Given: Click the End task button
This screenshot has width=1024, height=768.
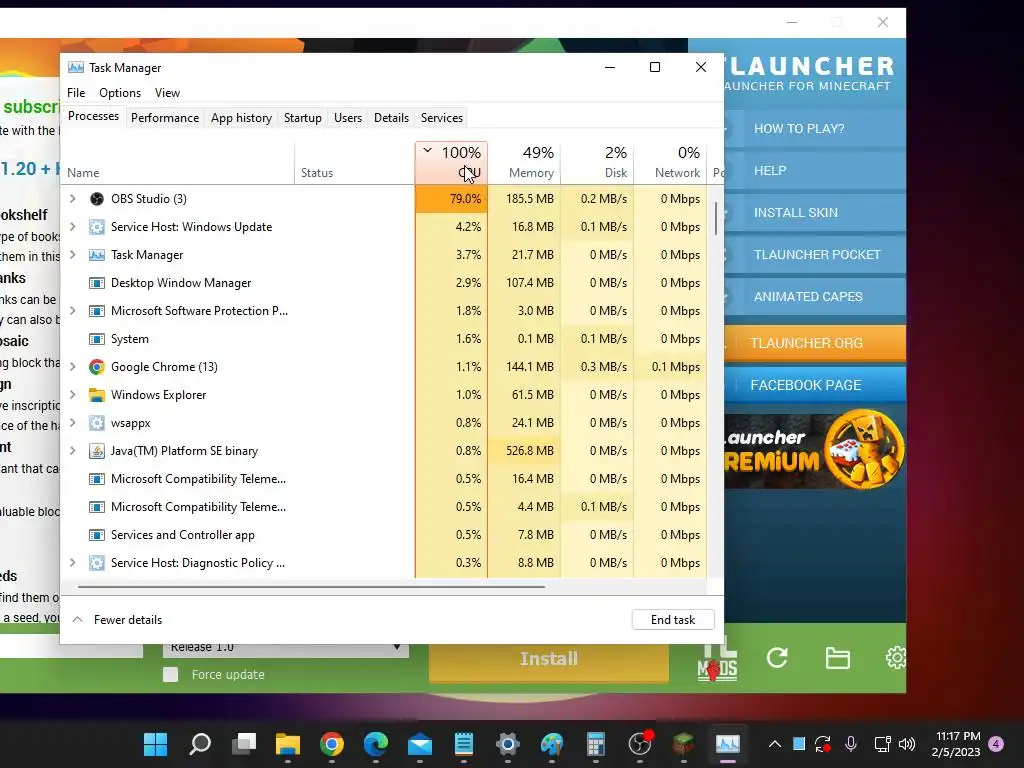Looking at the screenshot, I should 673,620.
